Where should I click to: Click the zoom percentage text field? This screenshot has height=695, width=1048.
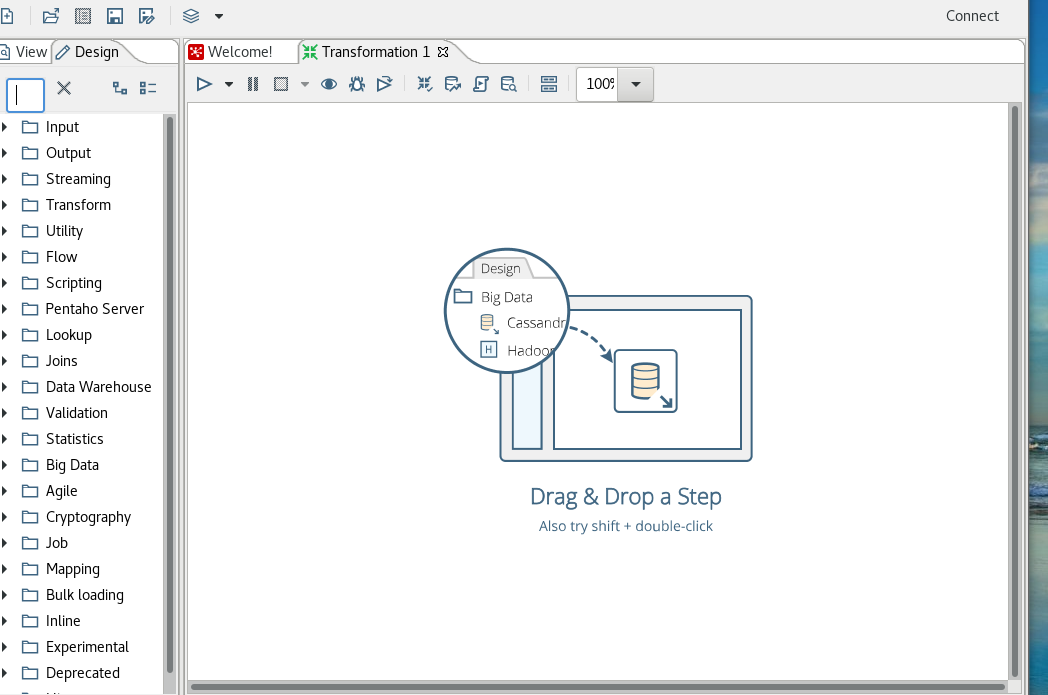point(598,84)
